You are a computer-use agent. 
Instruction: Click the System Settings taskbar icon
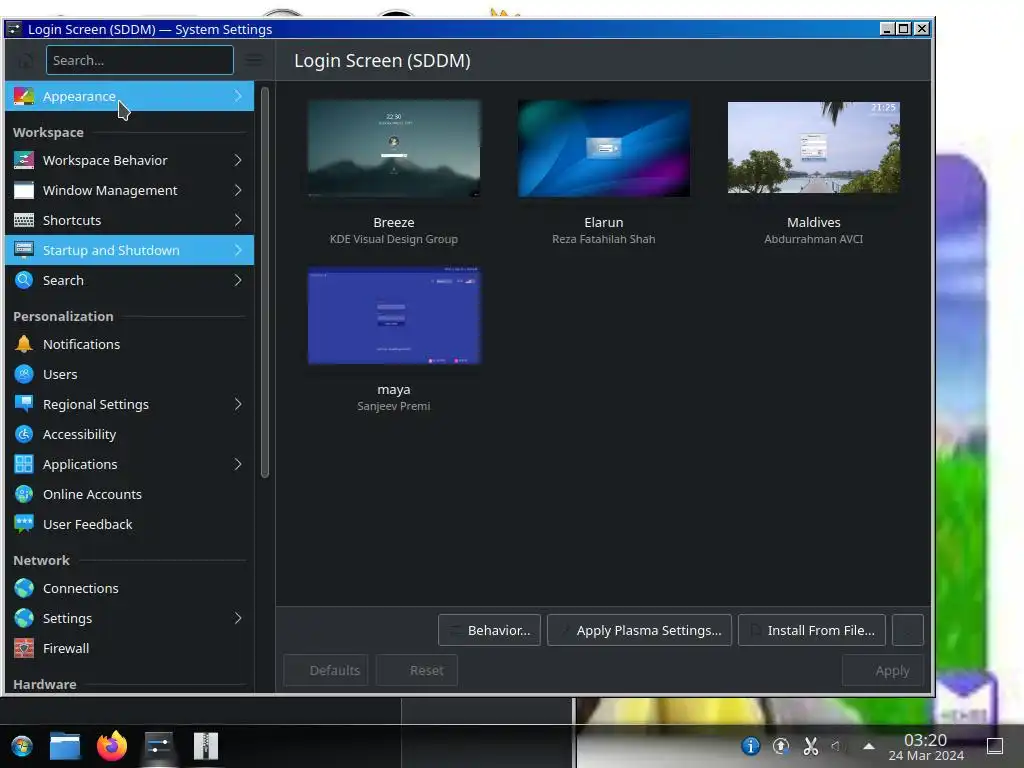point(158,746)
